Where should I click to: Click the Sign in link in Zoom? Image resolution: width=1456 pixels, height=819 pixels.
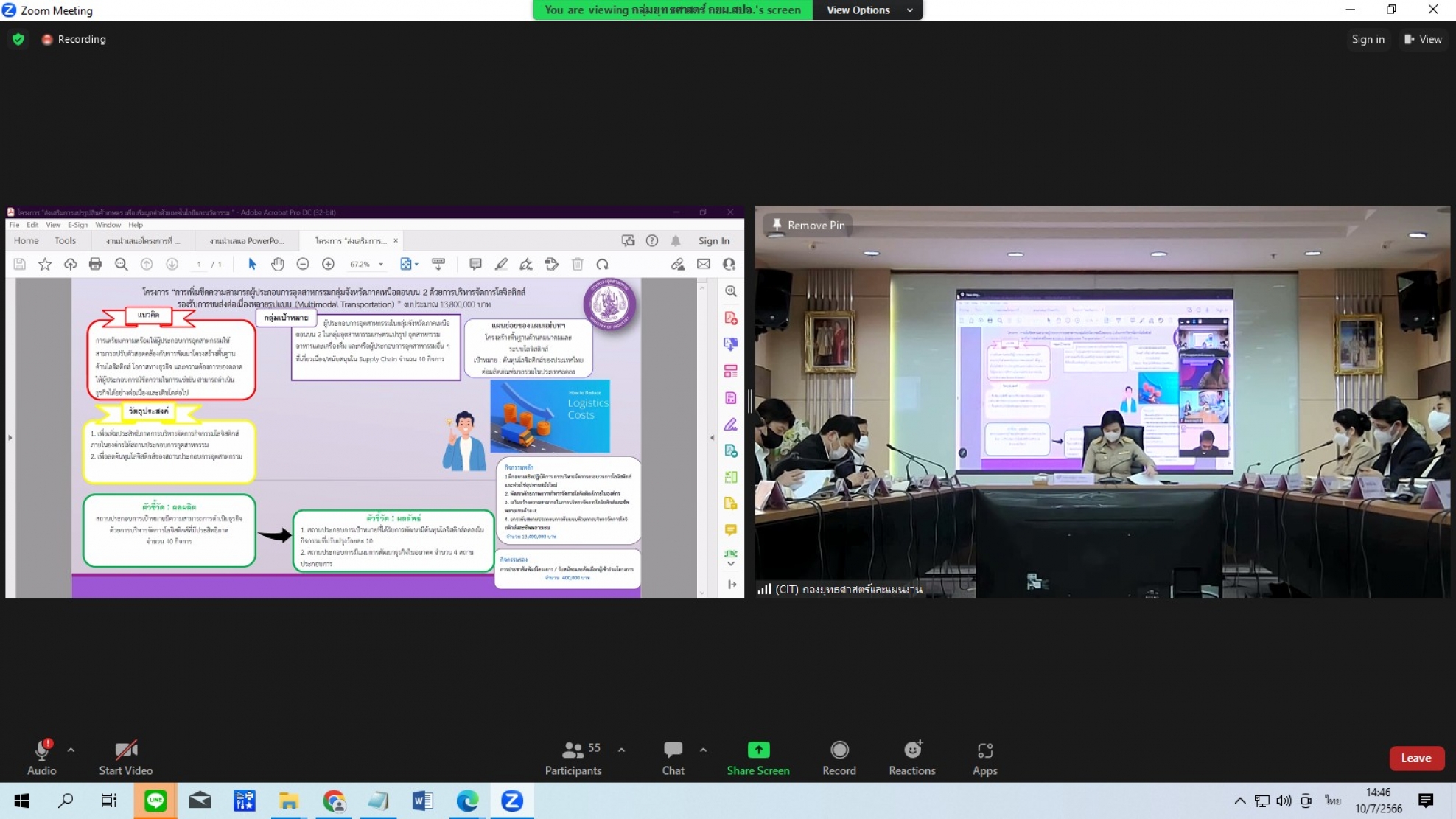[x=1368, y=39]
